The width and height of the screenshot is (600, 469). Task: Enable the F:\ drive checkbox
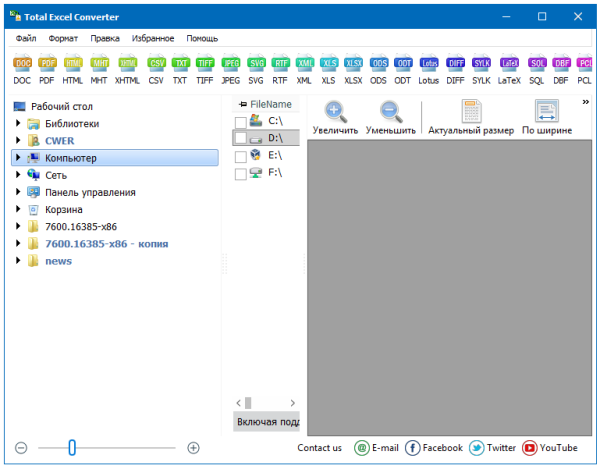pos(240,174)
